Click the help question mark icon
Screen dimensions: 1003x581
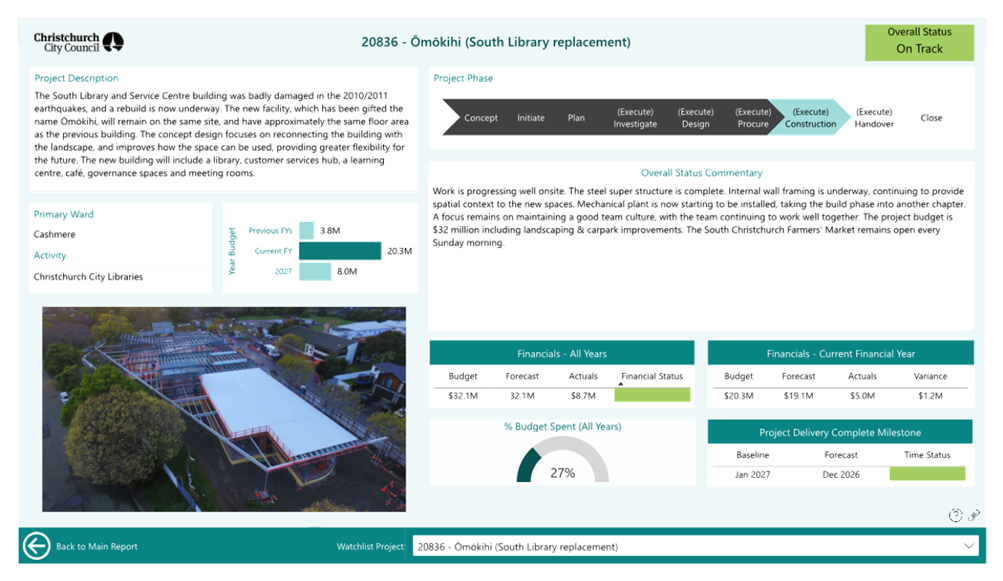[955, 515]
